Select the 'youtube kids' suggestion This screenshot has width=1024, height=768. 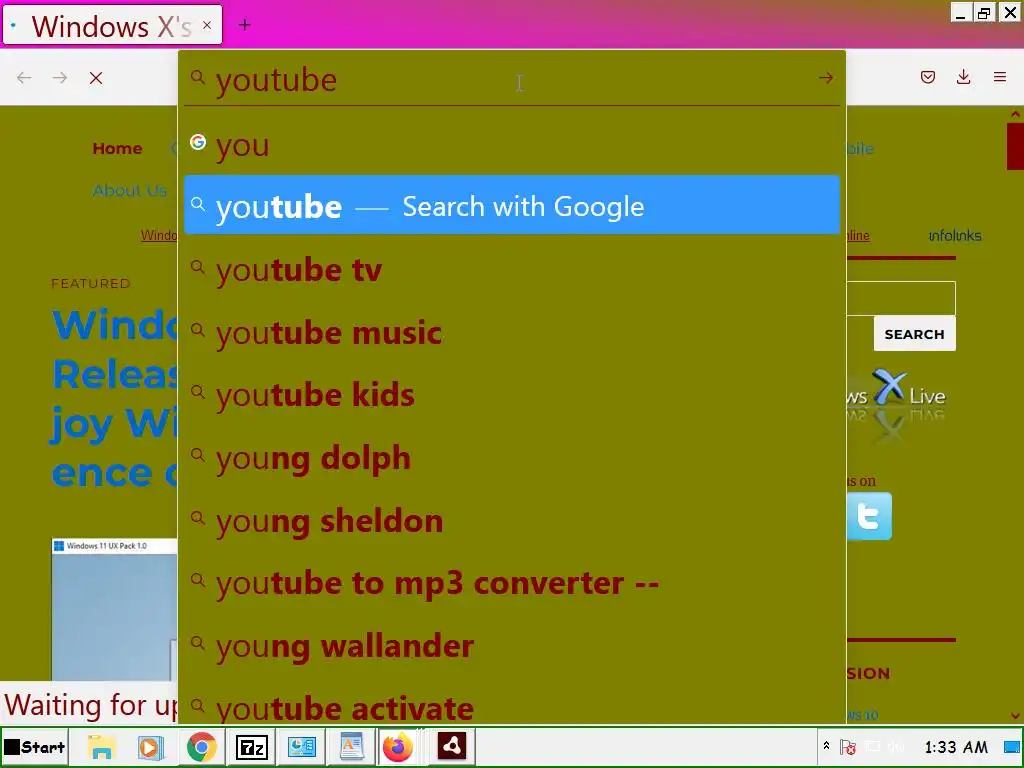pyautogui.click(x=512, y=394)
